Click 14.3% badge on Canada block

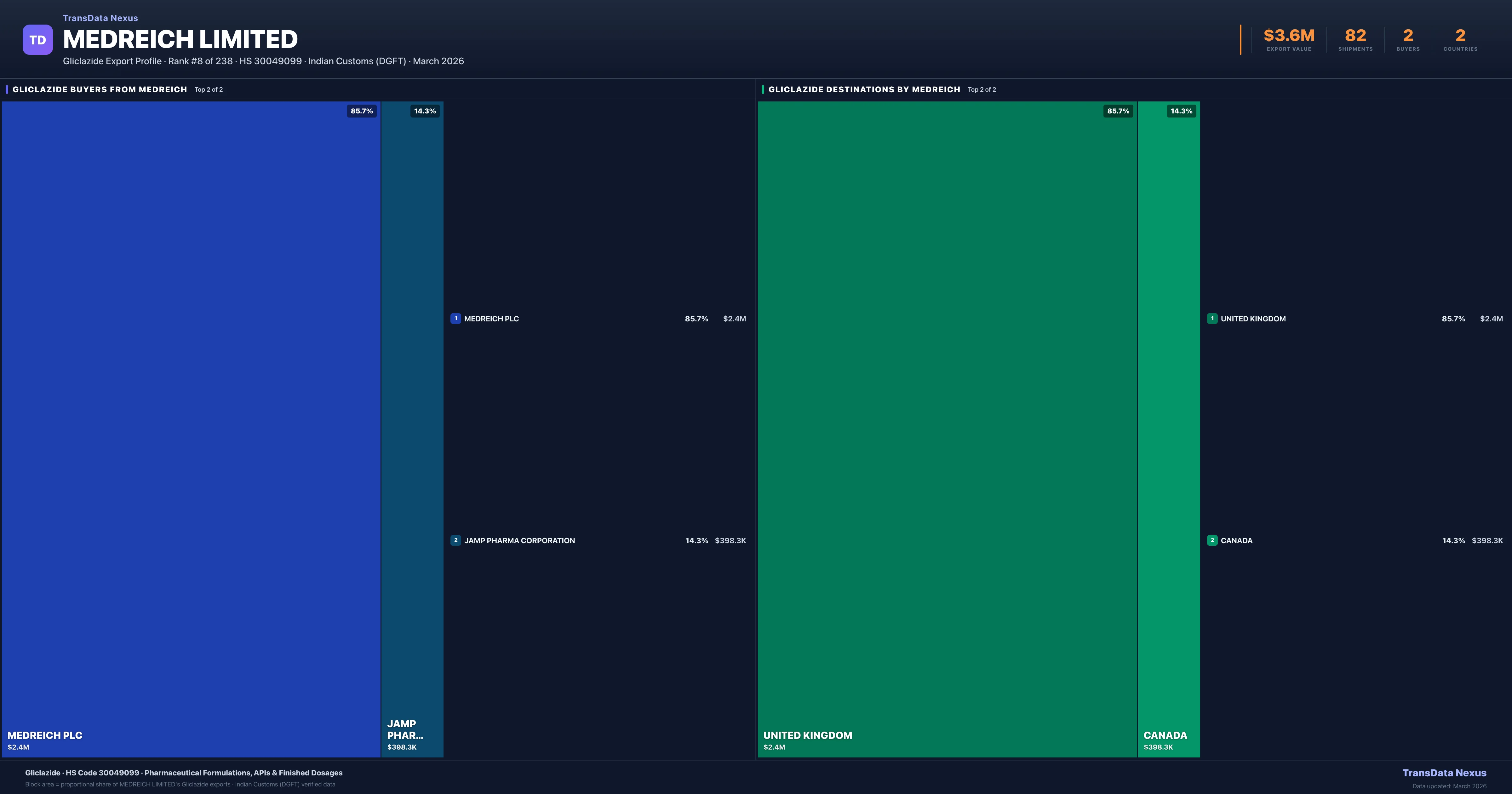click(1181, 111)
